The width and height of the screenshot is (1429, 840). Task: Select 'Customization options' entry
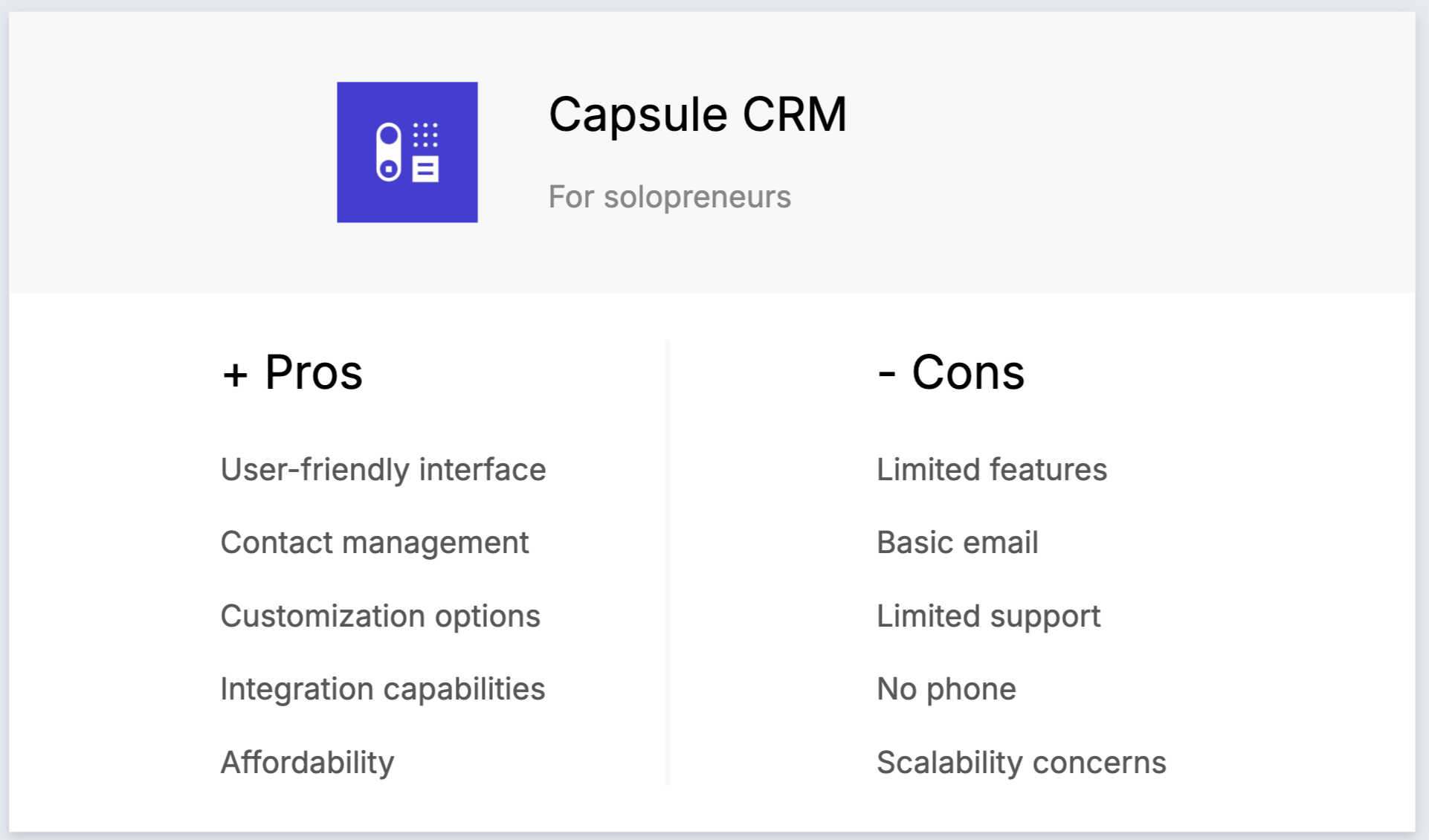[380, 616]
